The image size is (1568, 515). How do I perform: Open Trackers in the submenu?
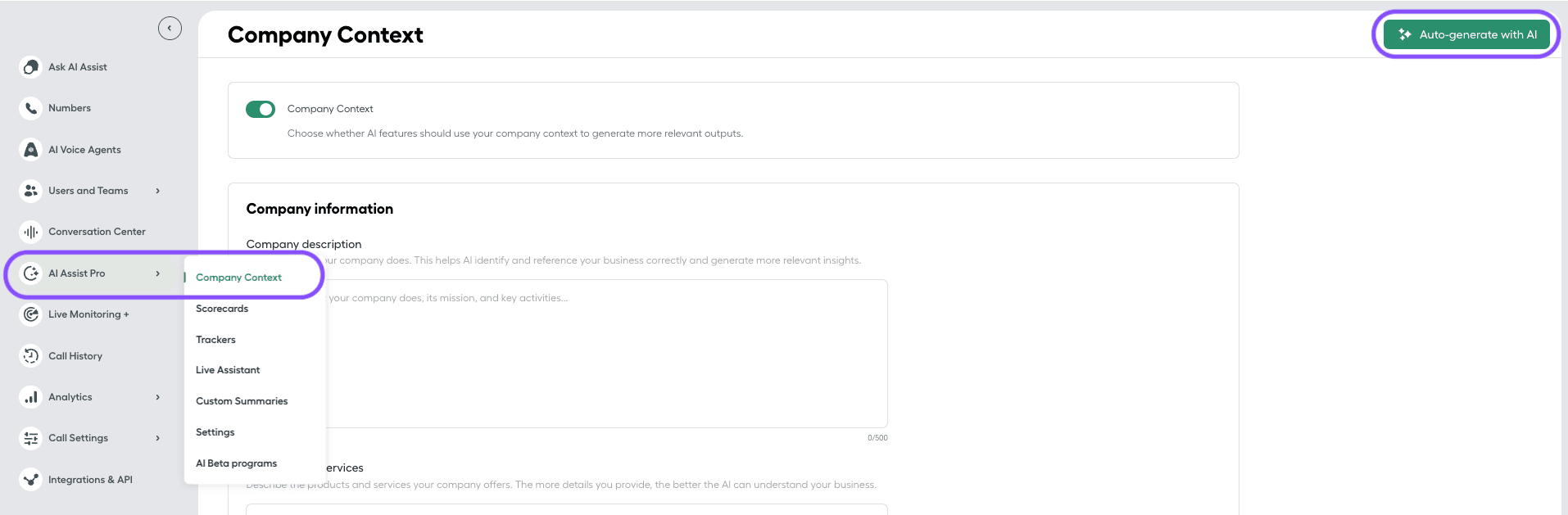pos(215,339)
